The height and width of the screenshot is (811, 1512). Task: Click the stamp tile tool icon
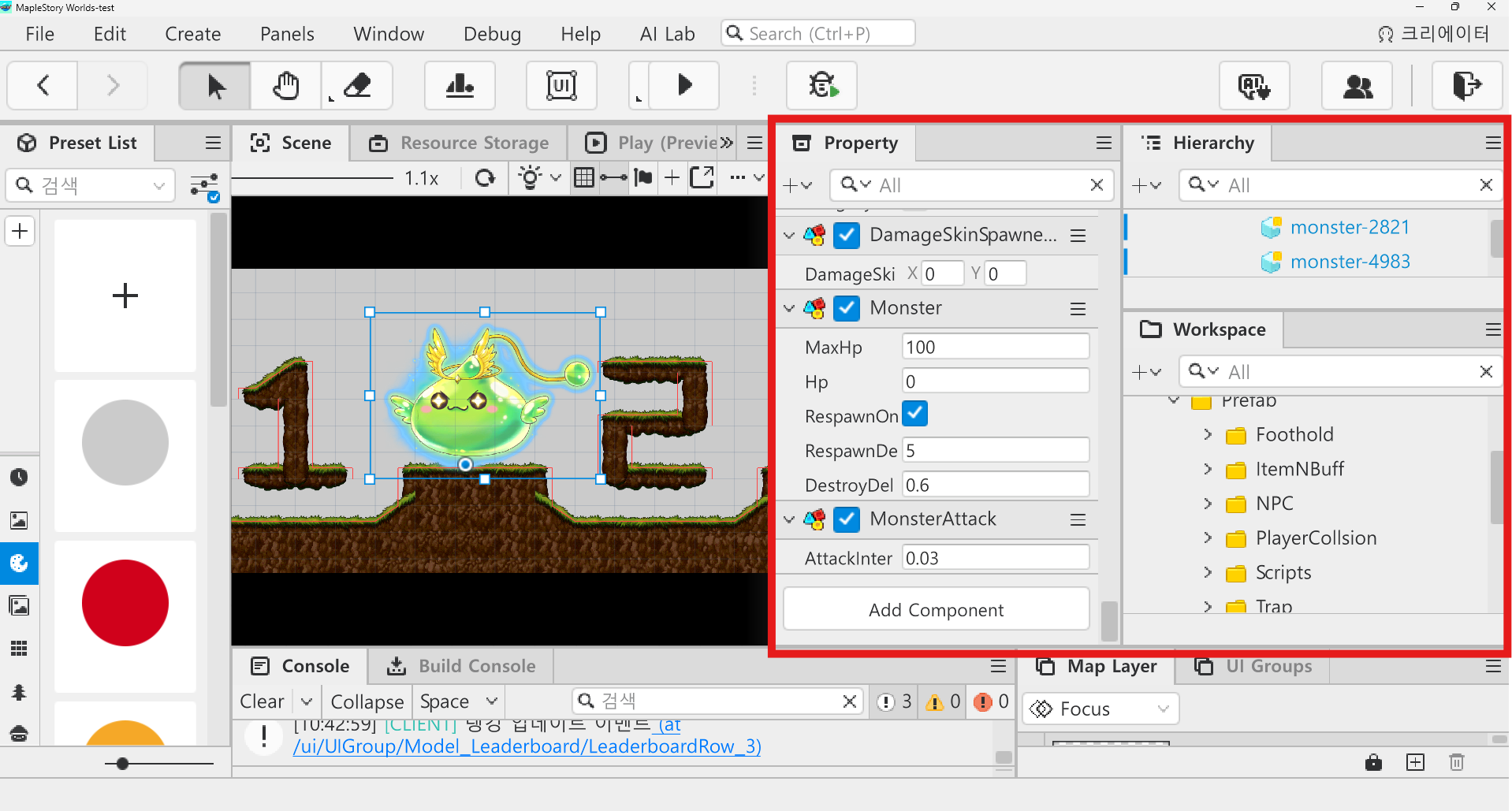(x=460, y=85)
